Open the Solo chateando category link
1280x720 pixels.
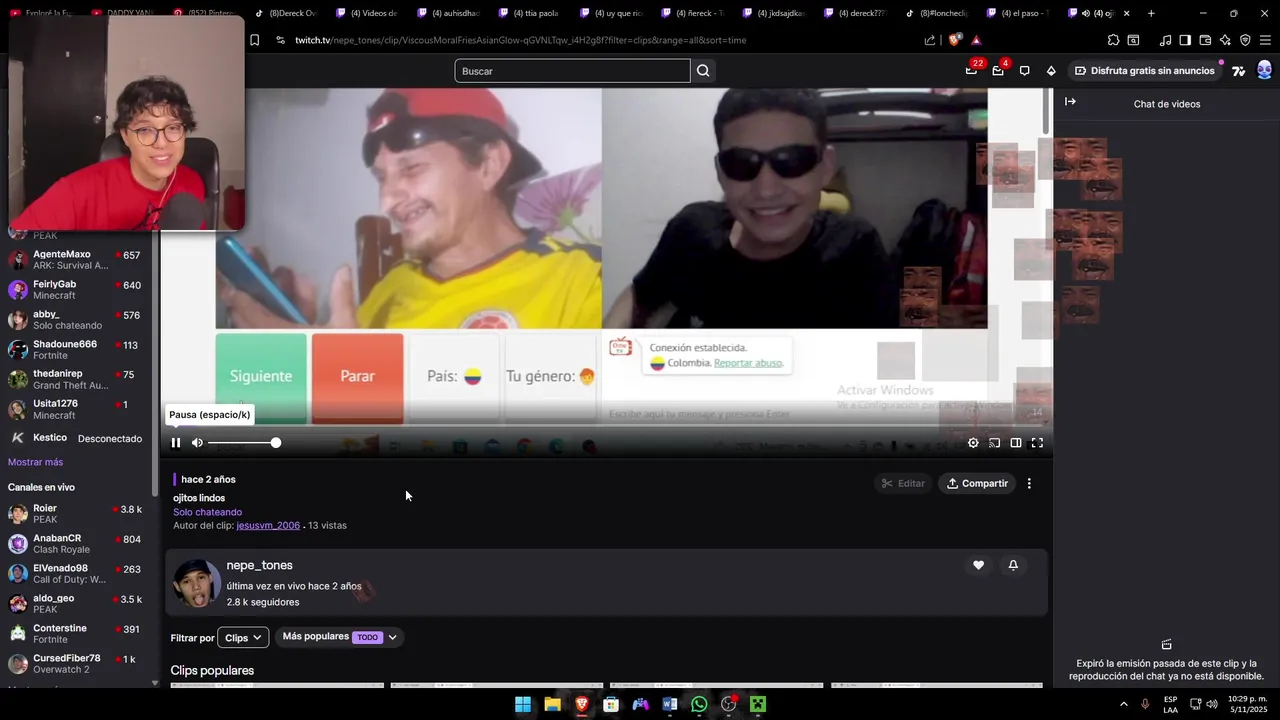(207, 512)
